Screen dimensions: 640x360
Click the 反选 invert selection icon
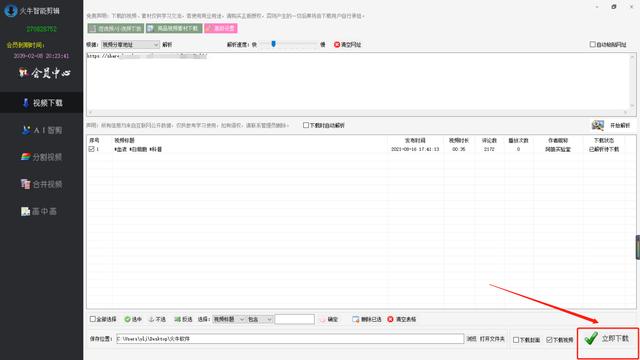(178, 319)
